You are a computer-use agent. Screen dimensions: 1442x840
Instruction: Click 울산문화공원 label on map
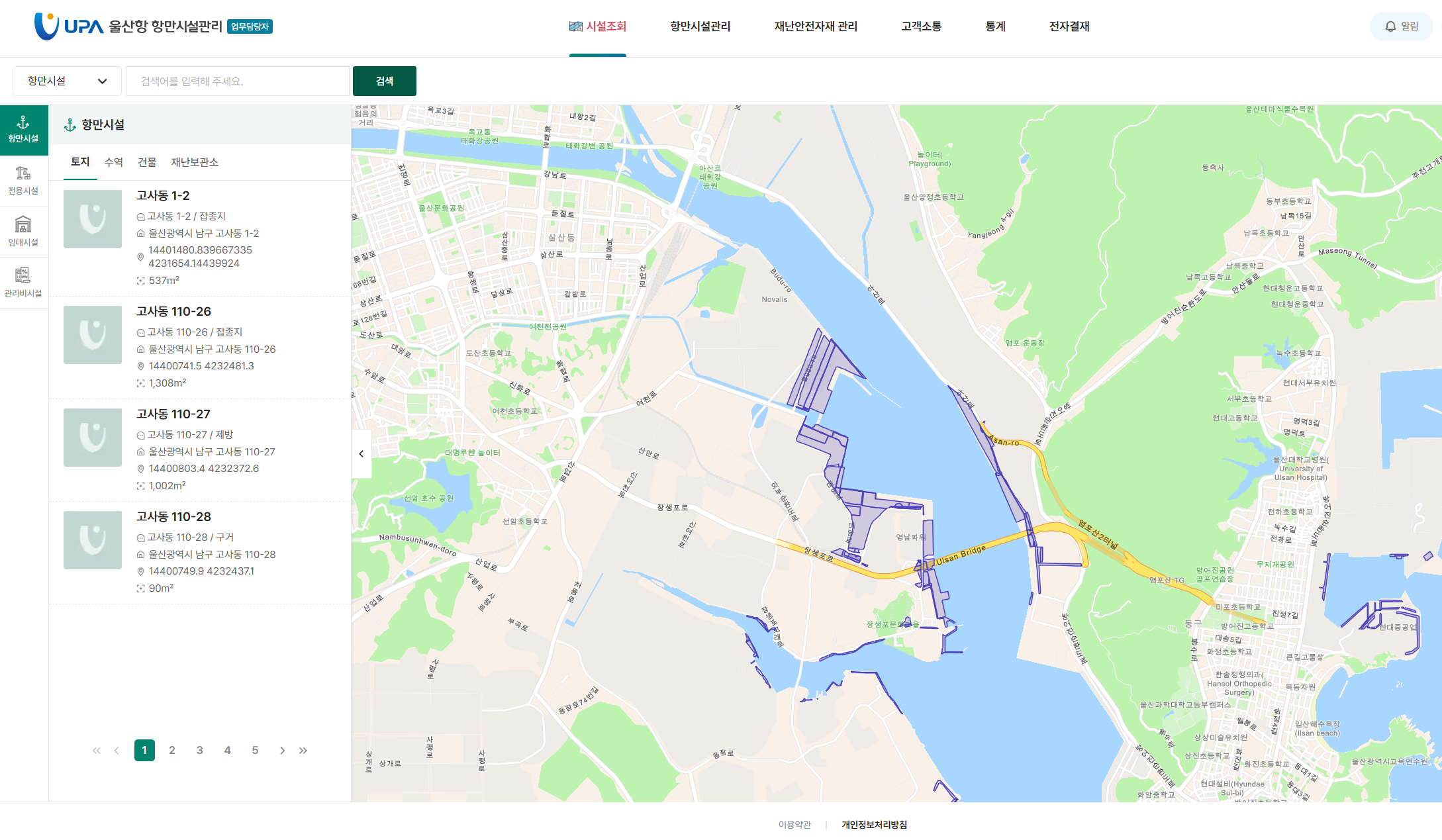[441, 208]
